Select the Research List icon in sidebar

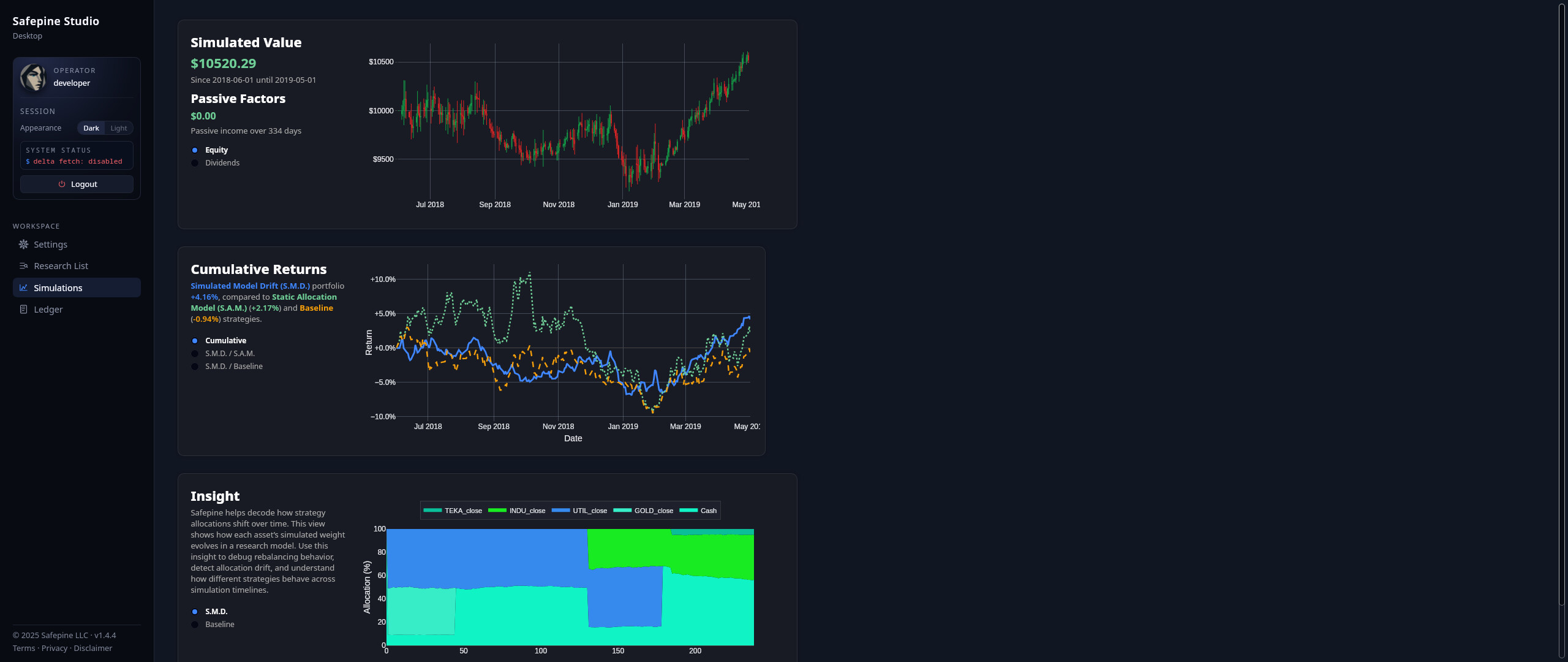tap(23, 265)
